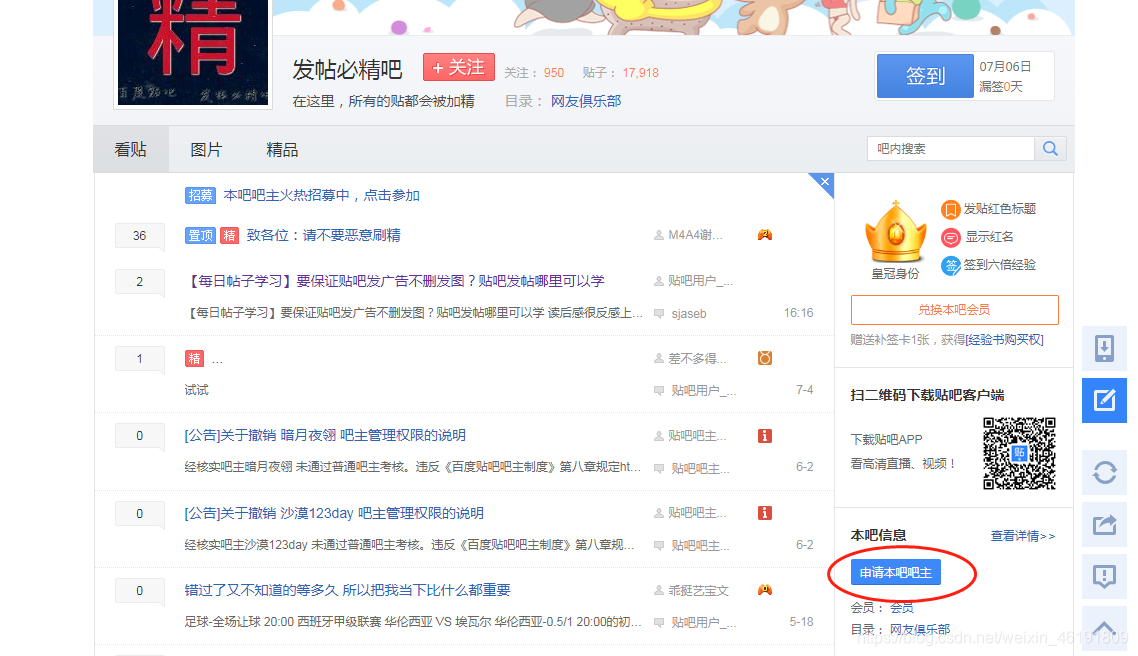Click the back-to-top arrow icon
The width and height of the screenshot is (1138, 656).
pos(1104,628)
